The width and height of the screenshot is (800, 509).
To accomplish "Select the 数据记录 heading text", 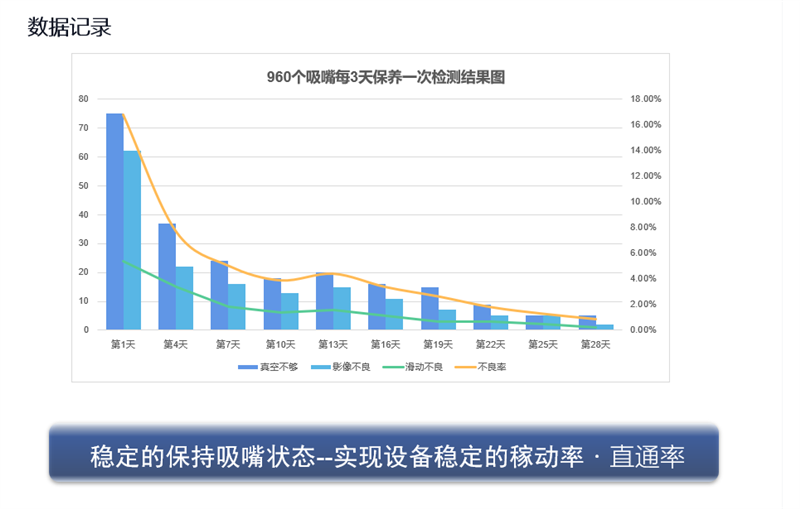I will point(69,27).
